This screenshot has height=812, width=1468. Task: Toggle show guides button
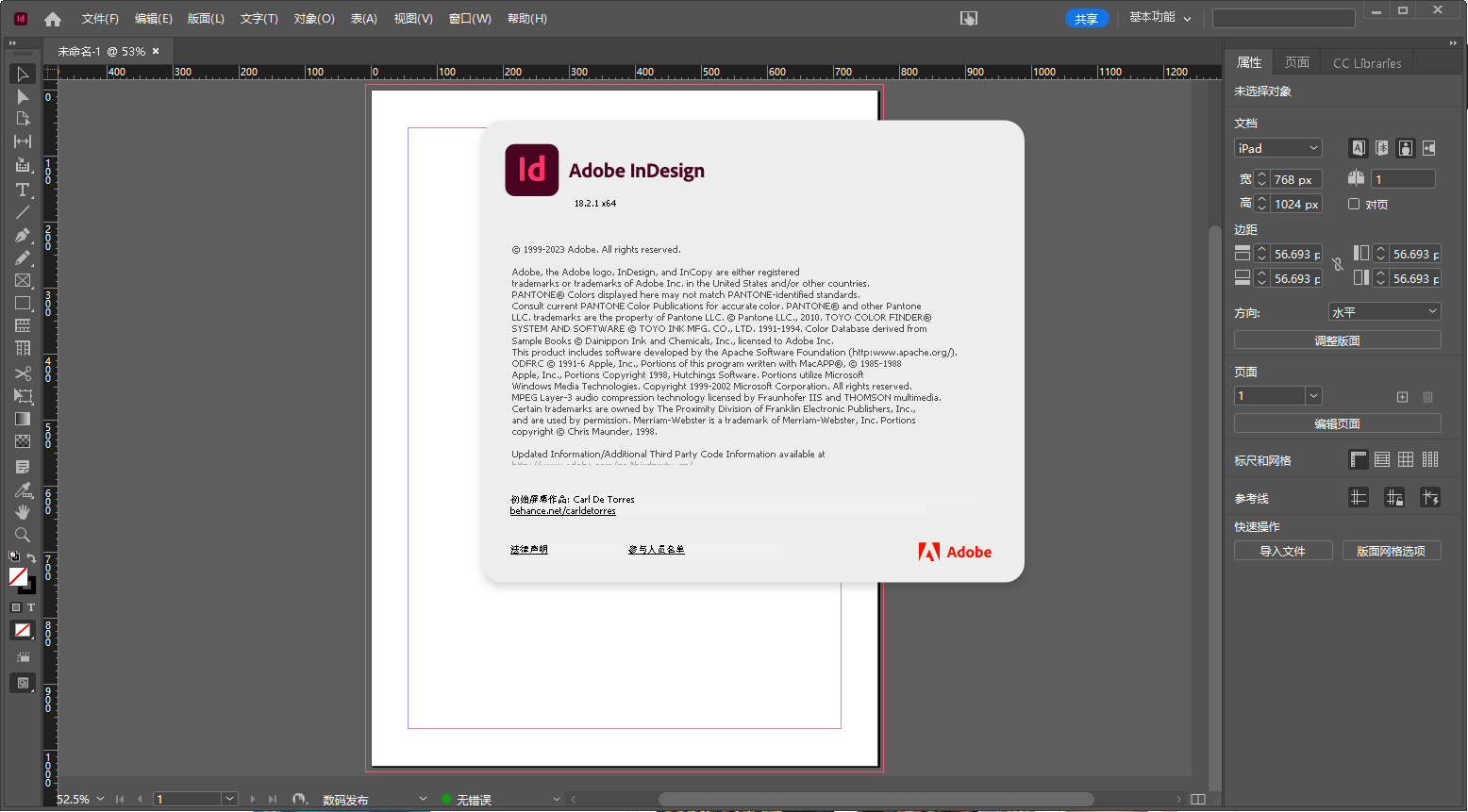coord(1359,497)
